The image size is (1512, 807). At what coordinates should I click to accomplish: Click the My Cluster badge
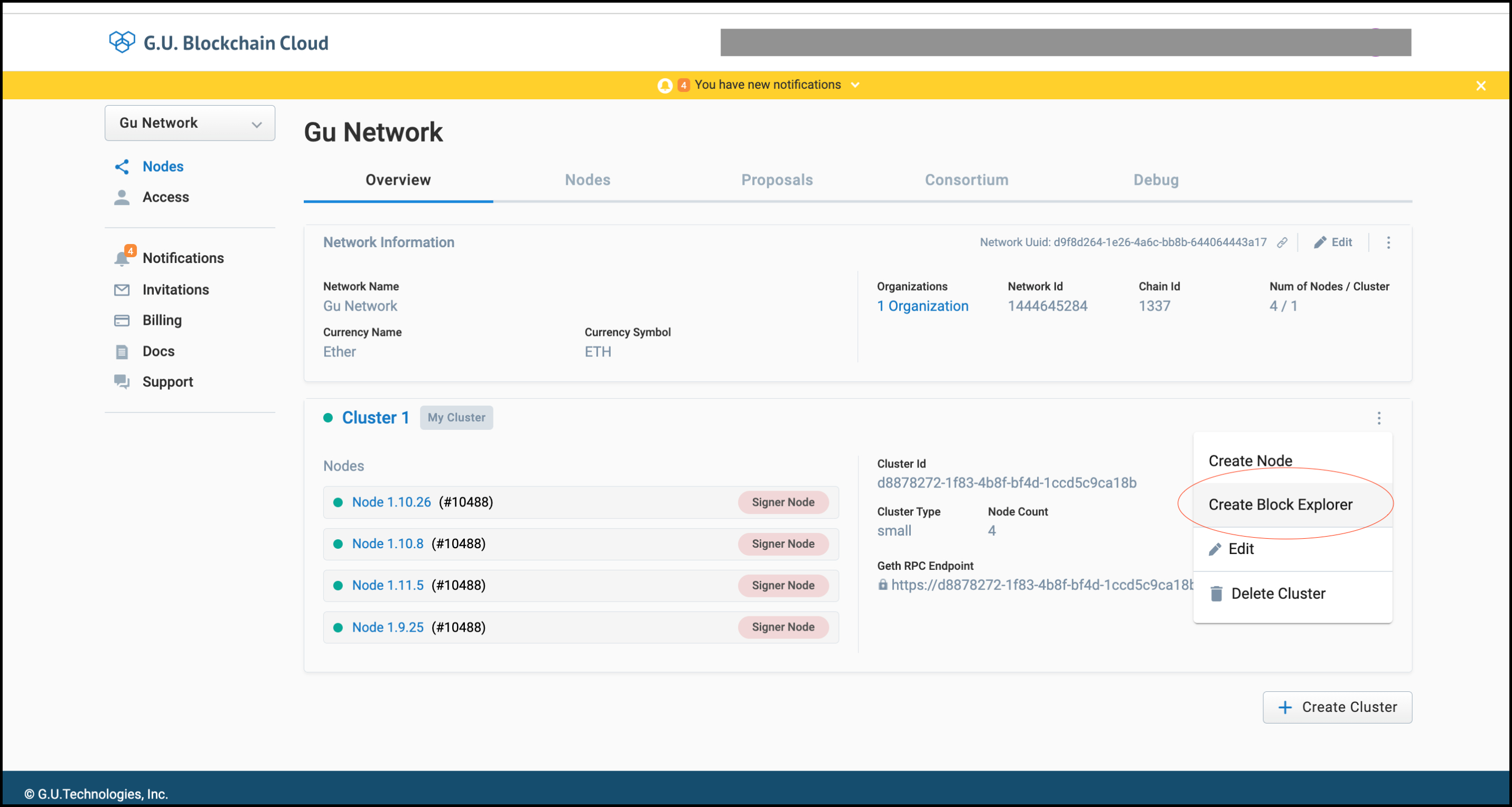click(x=456, y=418)
